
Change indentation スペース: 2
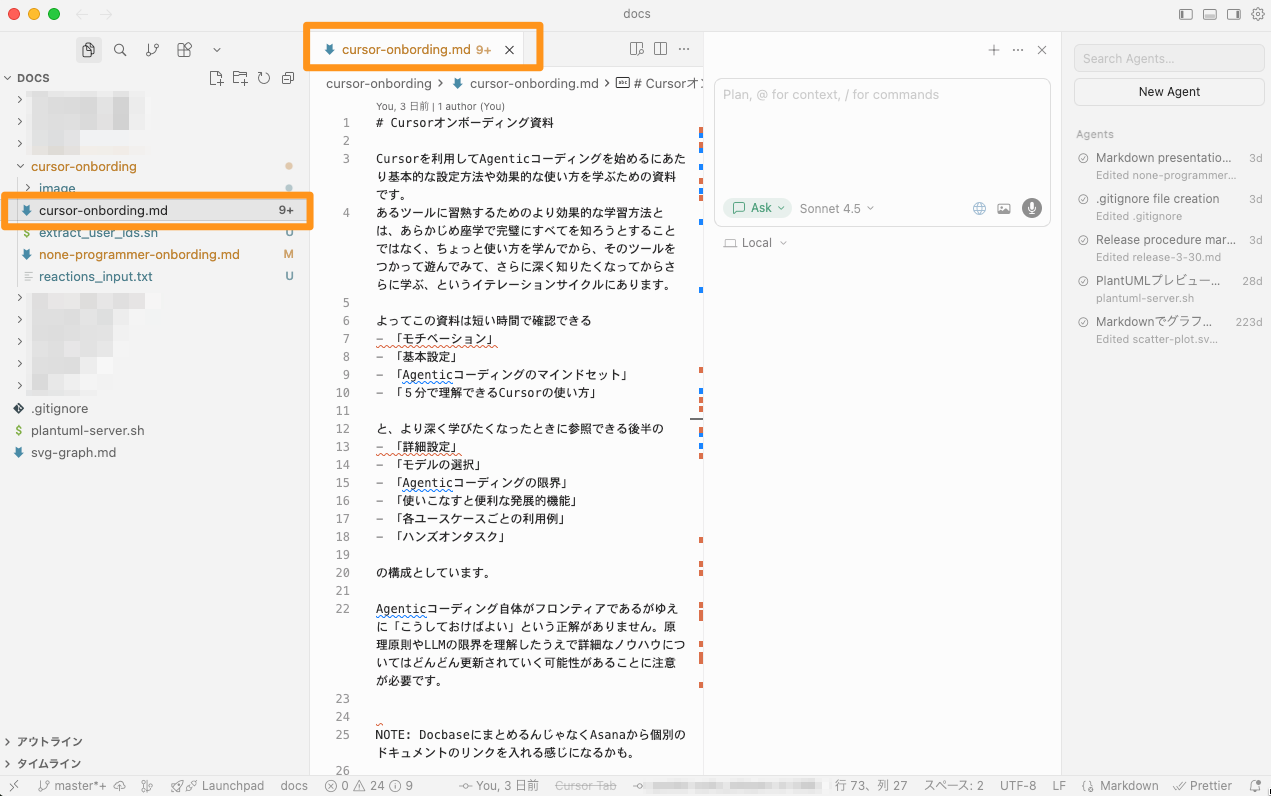[953, 786]
